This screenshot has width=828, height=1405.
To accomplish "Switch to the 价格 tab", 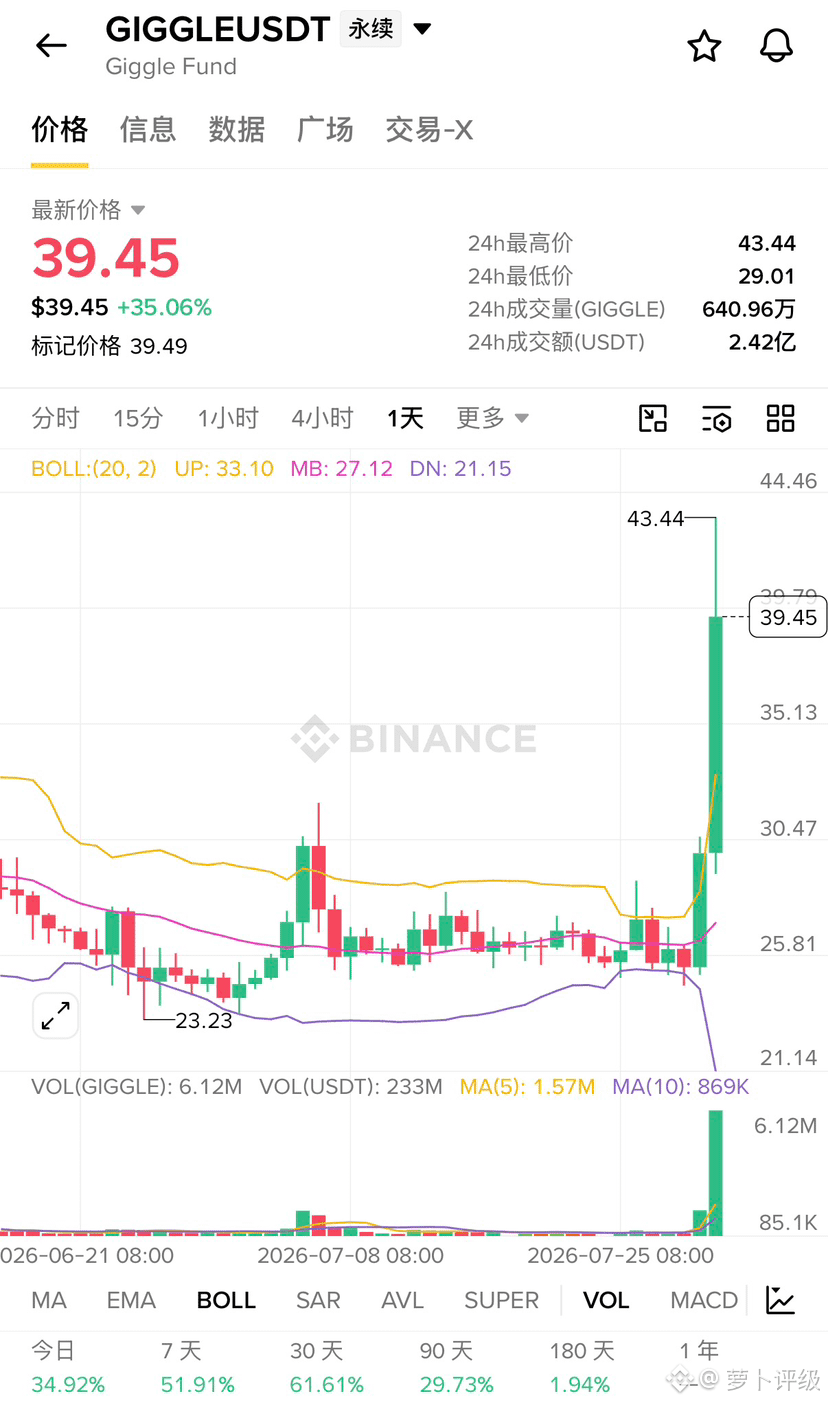I will tap(60, 129).
